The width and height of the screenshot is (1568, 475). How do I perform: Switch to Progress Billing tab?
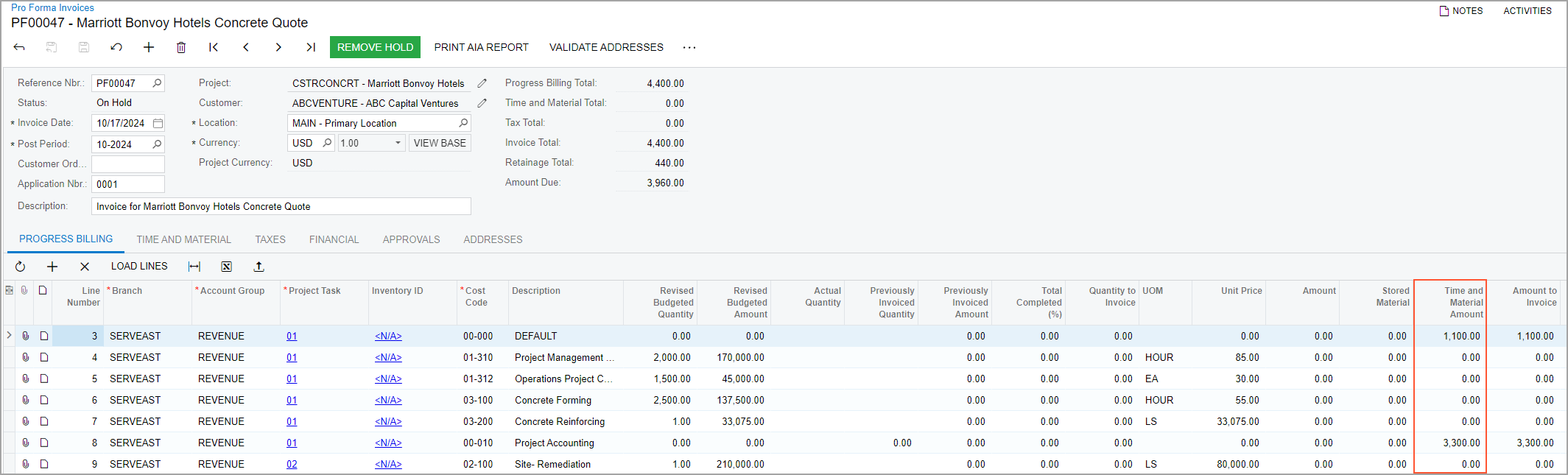click(x=66, y=239)
